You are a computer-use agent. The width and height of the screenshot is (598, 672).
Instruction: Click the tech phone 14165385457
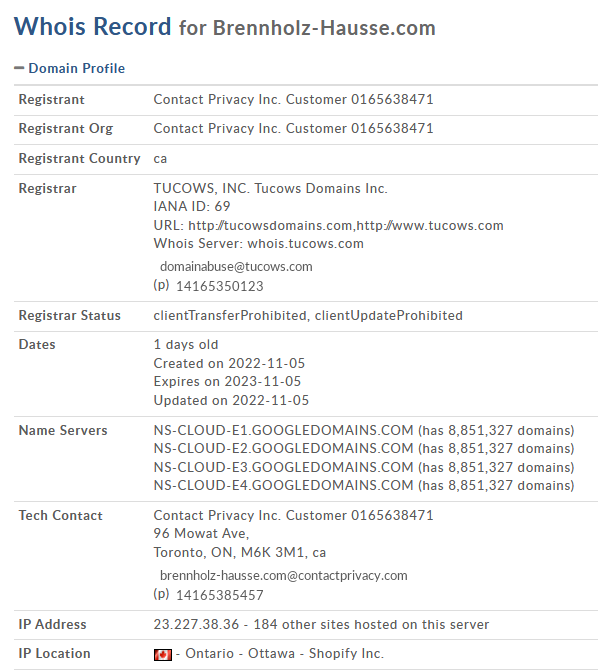click(219, 595)
